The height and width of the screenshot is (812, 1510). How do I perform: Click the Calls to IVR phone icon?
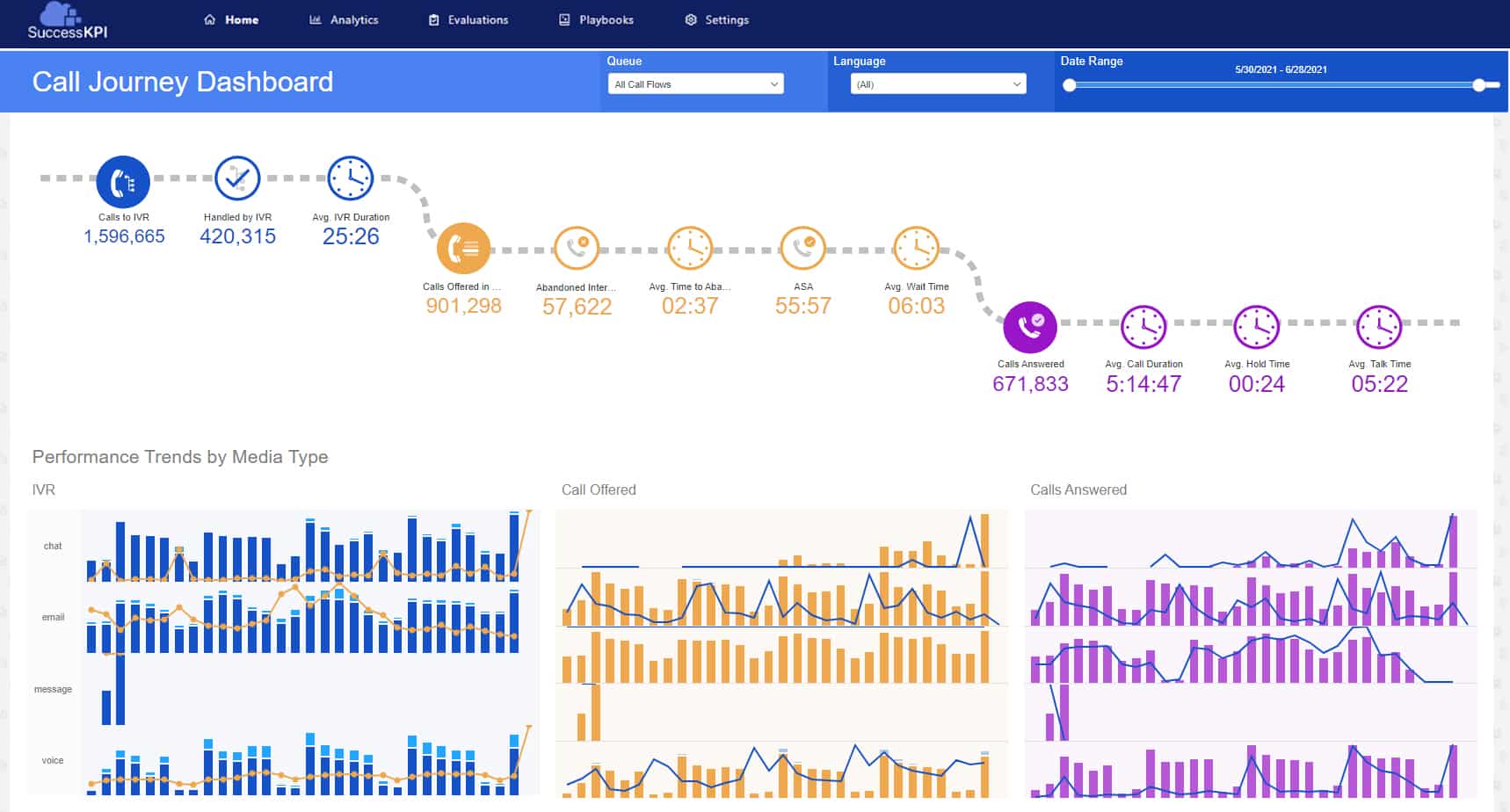point(123,178)
